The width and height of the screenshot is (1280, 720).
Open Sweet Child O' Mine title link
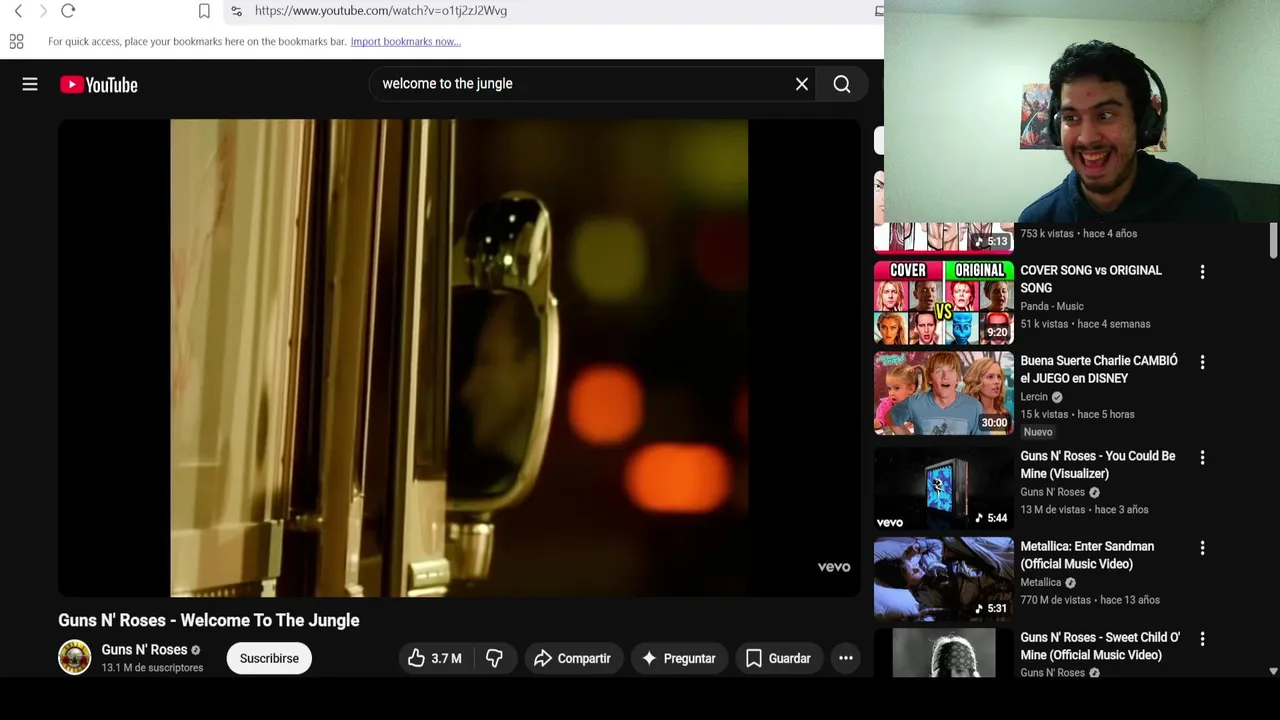tap(1100, 646)
